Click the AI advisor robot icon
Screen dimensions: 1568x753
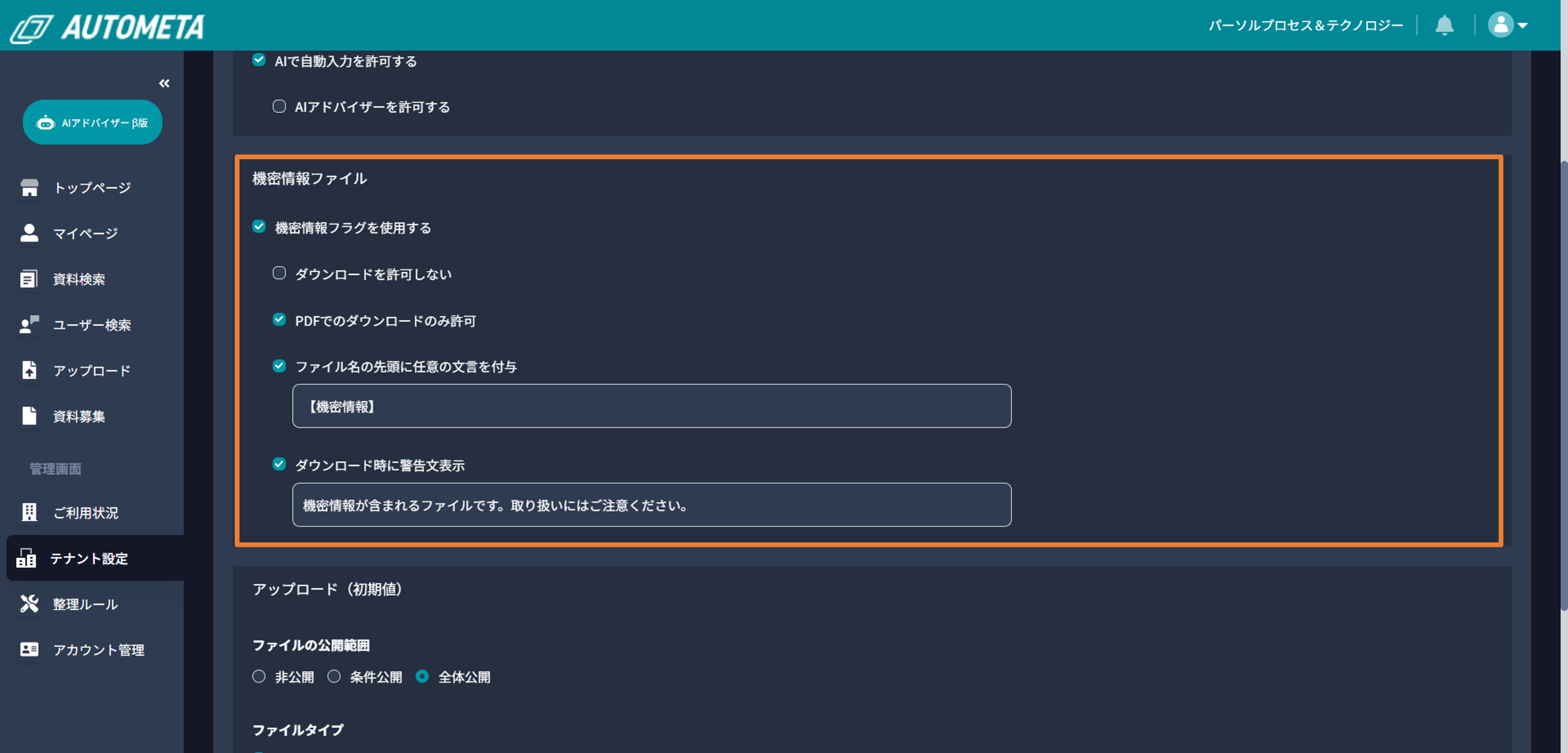click(x=46, y=123)
